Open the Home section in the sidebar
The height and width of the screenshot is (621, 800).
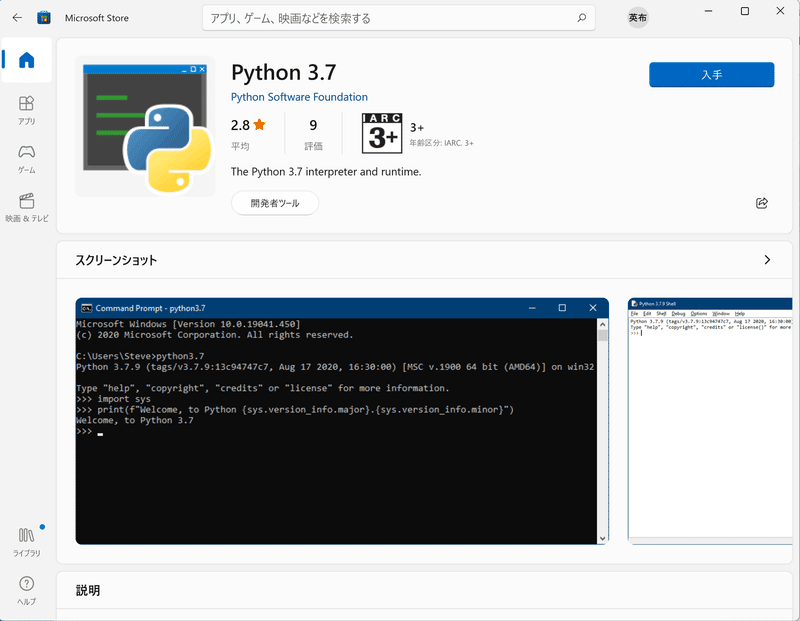point(25,60)
